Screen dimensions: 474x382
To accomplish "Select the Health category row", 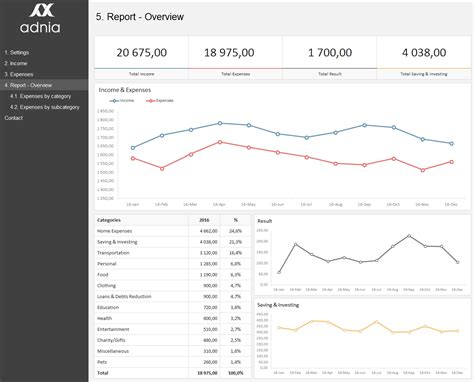I will point(173,318).
